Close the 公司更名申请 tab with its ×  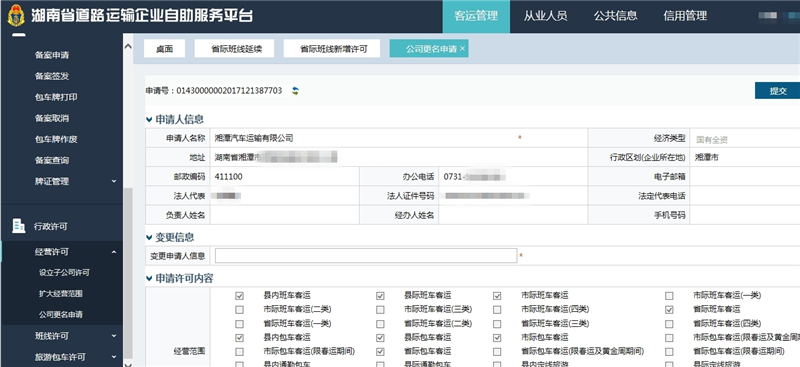click(x=462, y=48)
